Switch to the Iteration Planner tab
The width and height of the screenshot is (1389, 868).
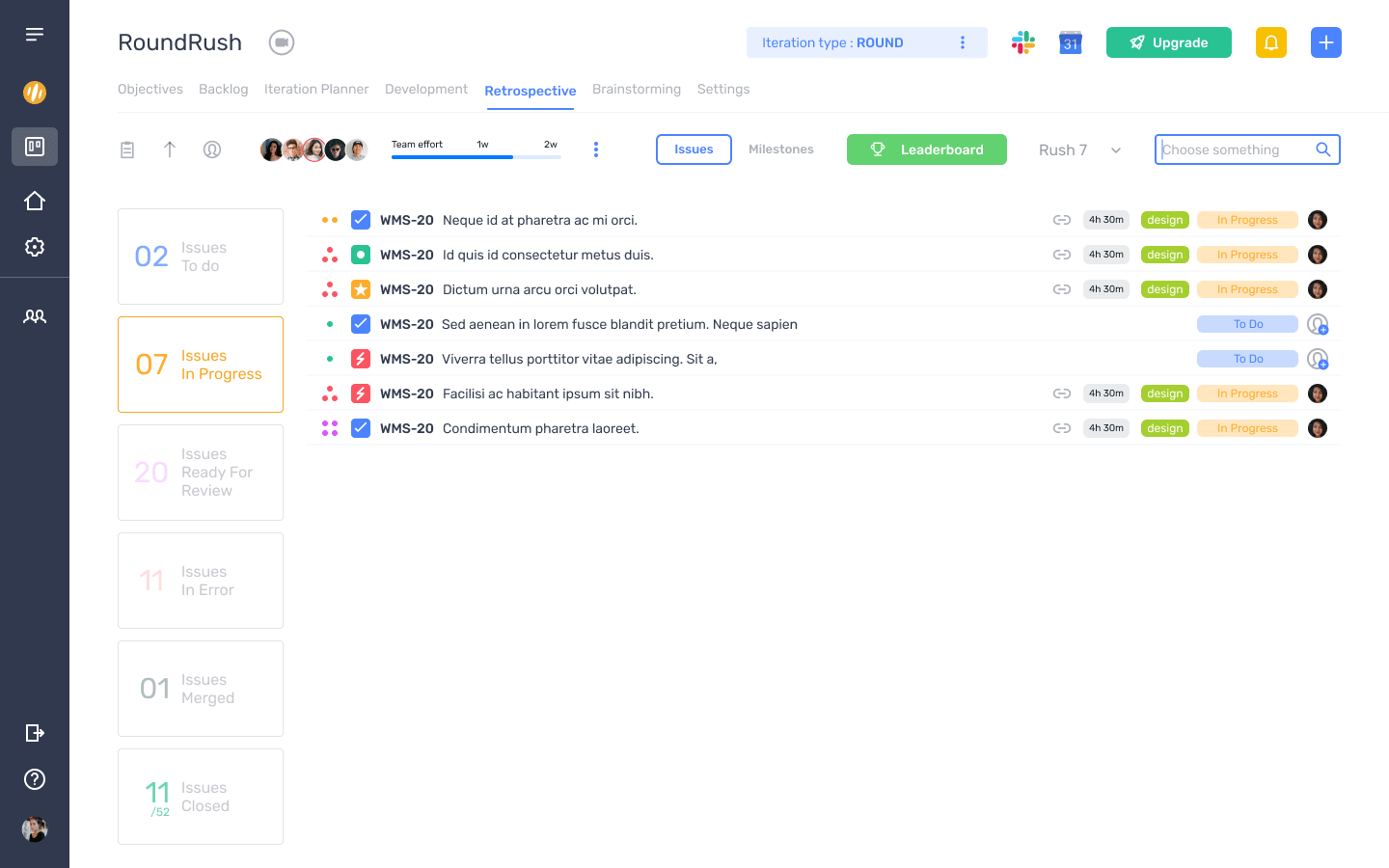point(316,89)
